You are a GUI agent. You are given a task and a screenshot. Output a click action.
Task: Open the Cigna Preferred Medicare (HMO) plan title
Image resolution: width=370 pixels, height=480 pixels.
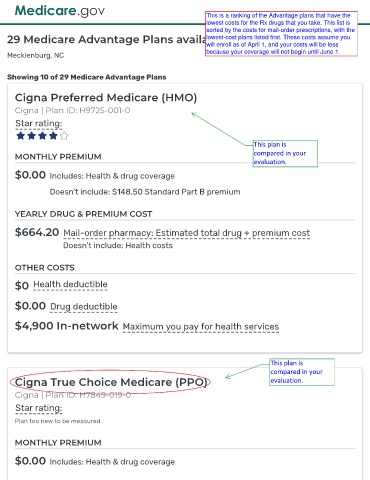click(x=106, y=98)
